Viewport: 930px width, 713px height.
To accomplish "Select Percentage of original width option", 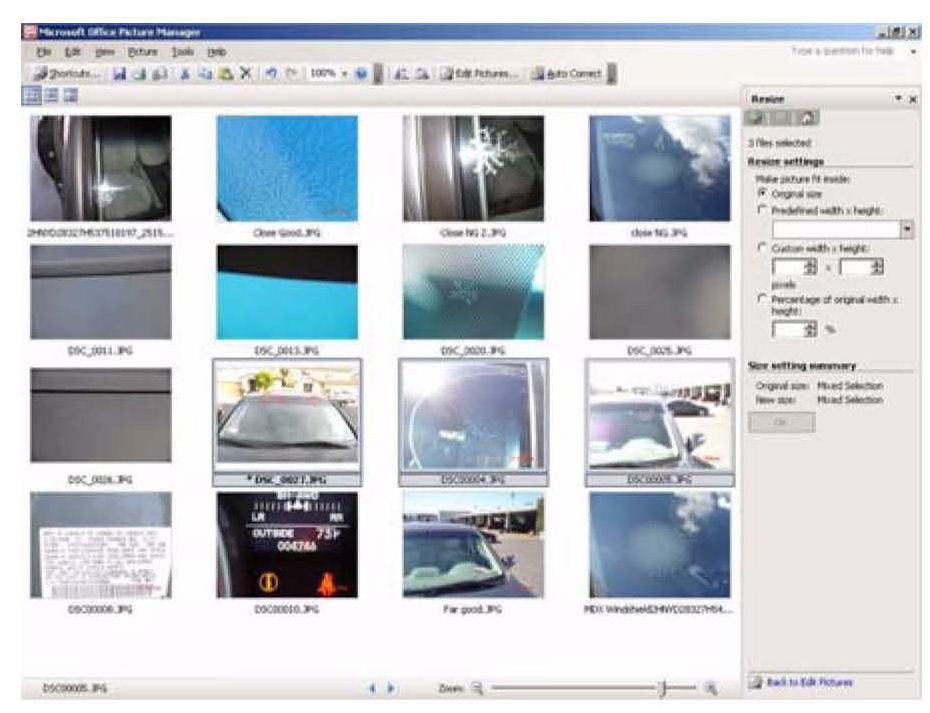I will click(x=763, y=300).
